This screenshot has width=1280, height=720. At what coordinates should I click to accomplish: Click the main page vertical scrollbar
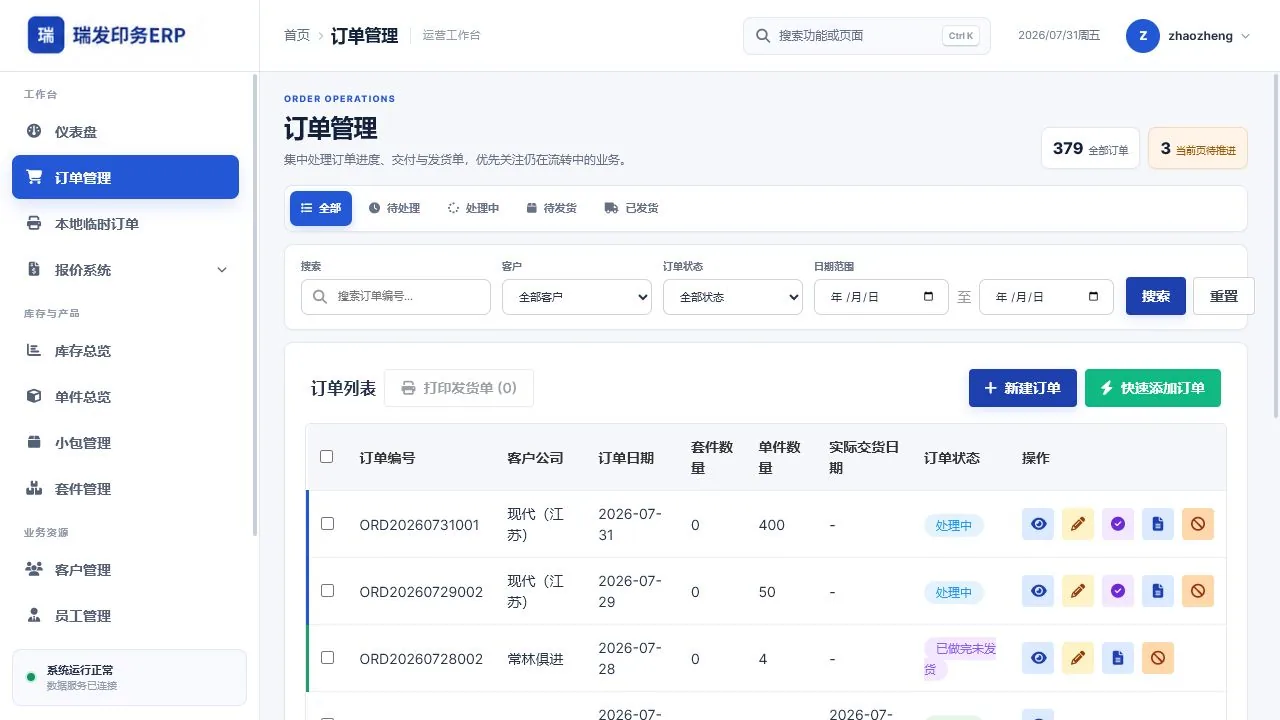pyautogui.click(x=1276, y=244)
